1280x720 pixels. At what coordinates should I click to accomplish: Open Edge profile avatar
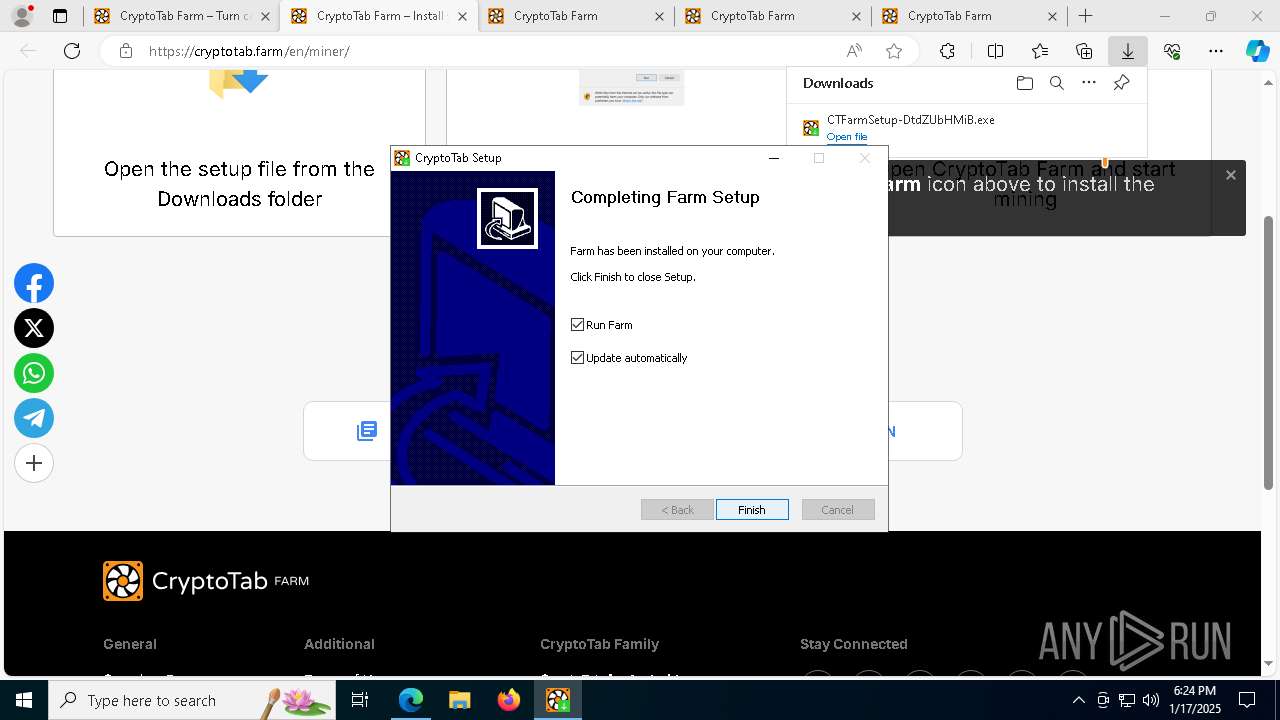(21, 16)
